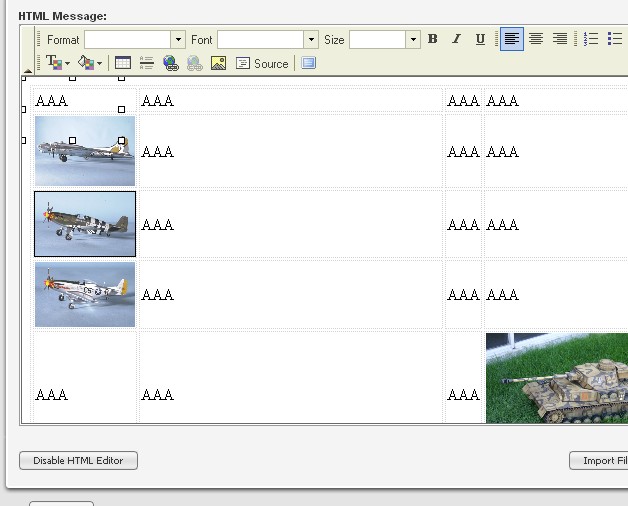Open the Format dropdown arrow
Image resolution: width=628 pixels, height=506 pixels.
178,40
